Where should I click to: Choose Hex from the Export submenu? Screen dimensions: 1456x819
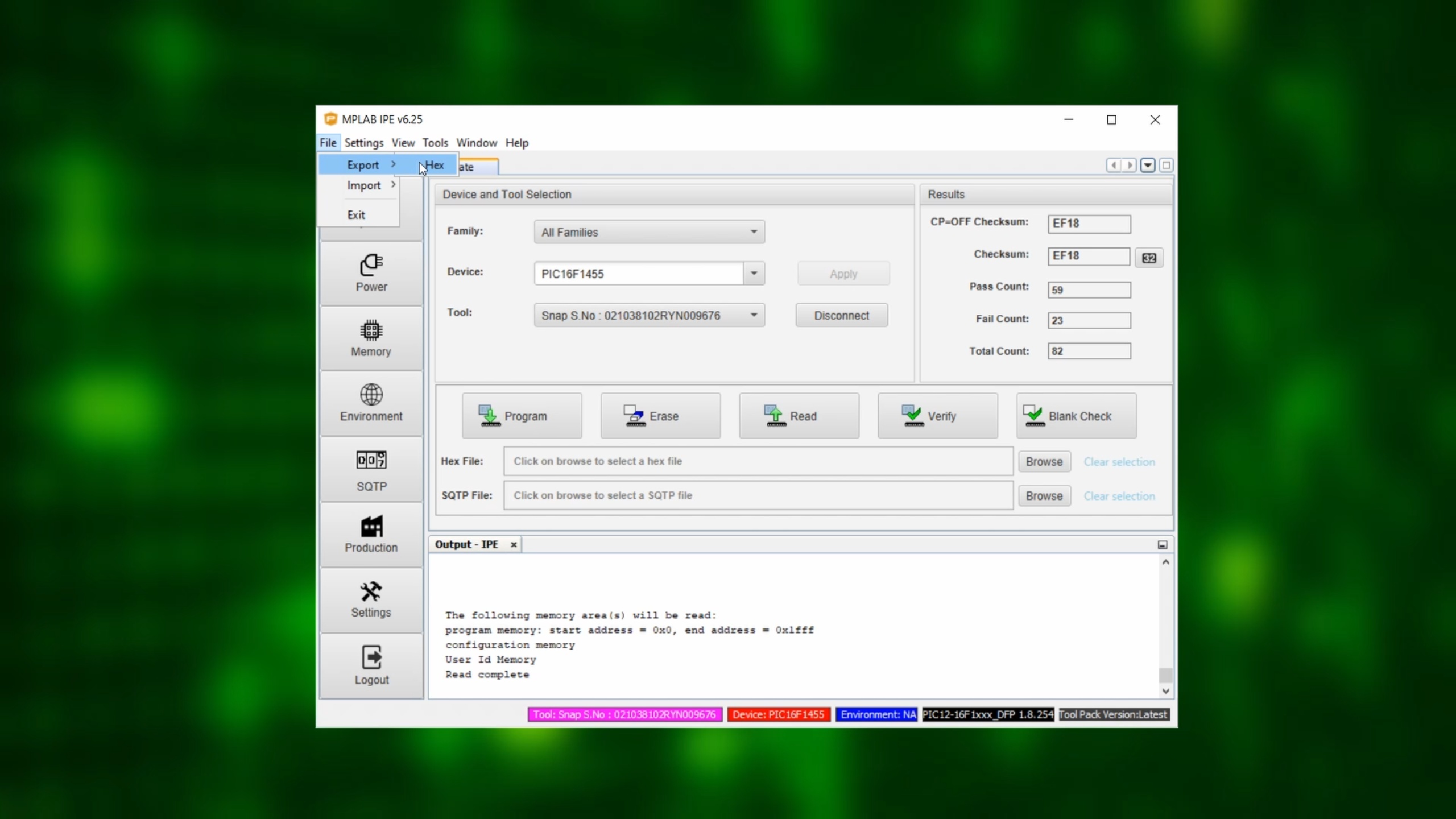pos(435,165)
